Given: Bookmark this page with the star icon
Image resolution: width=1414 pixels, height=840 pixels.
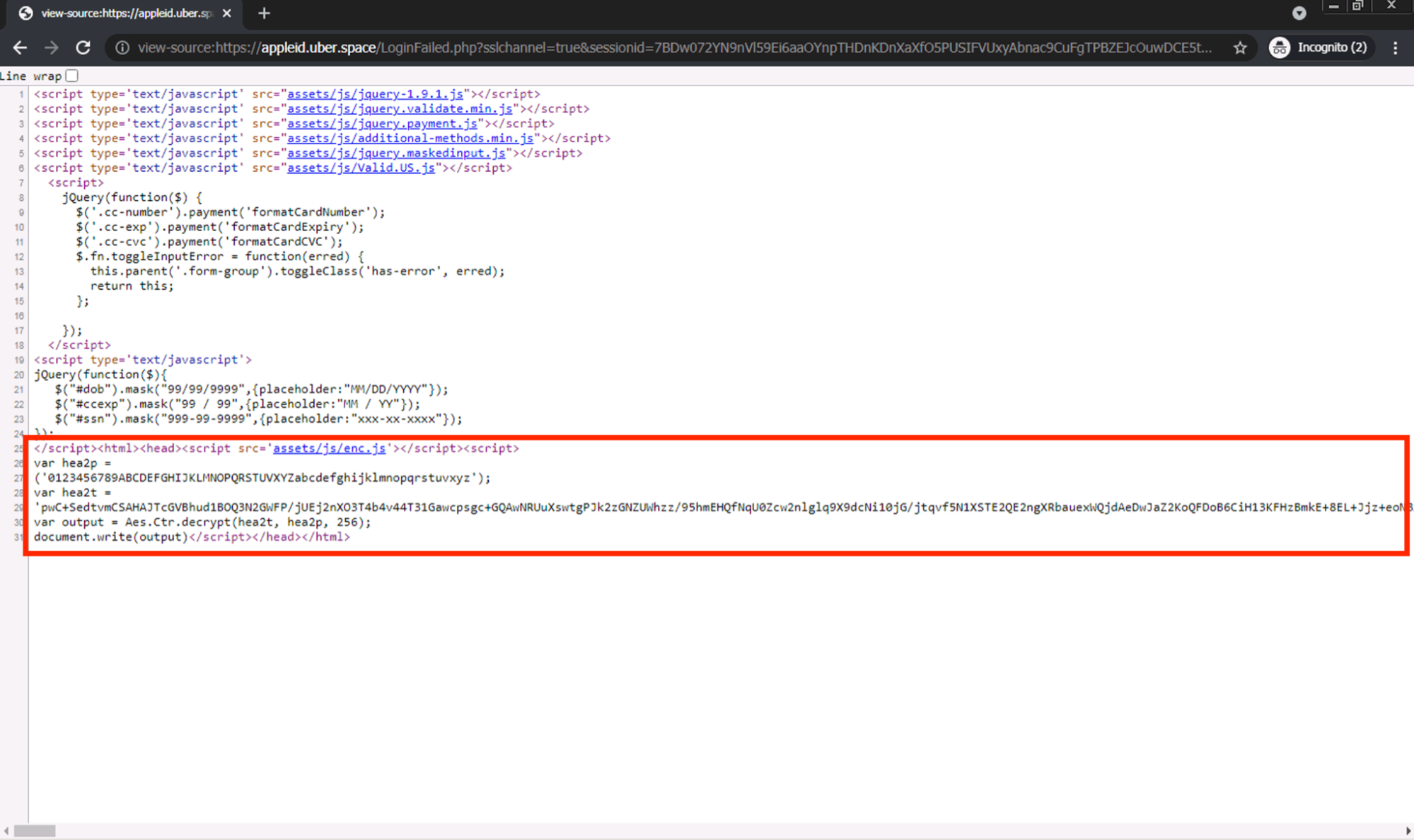Looking at the screenshot, I should [x=1239, y=47].
